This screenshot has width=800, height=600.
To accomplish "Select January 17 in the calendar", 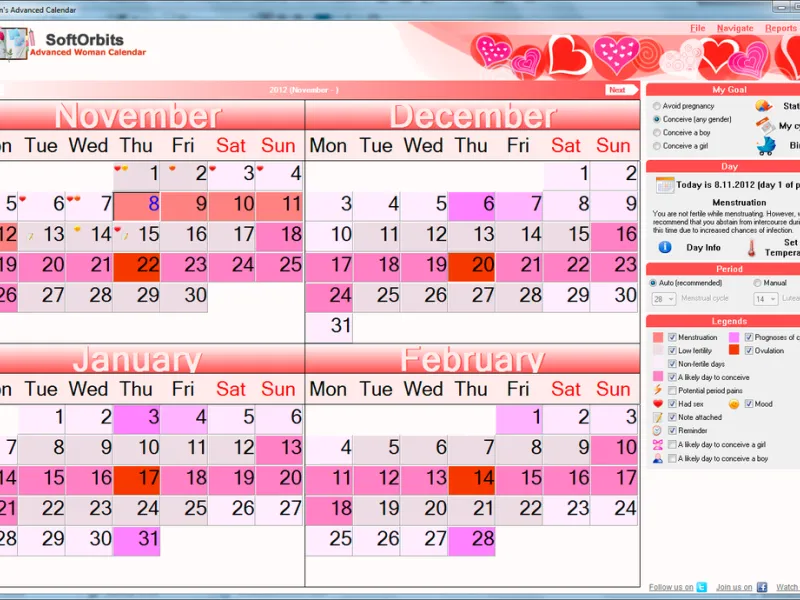I will [137, 480].
